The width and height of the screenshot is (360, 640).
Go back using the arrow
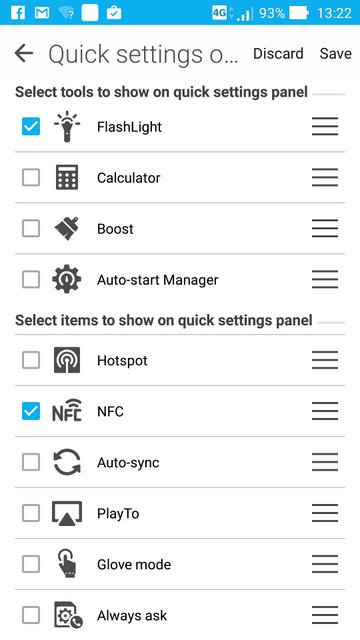[x=24, y=53]
